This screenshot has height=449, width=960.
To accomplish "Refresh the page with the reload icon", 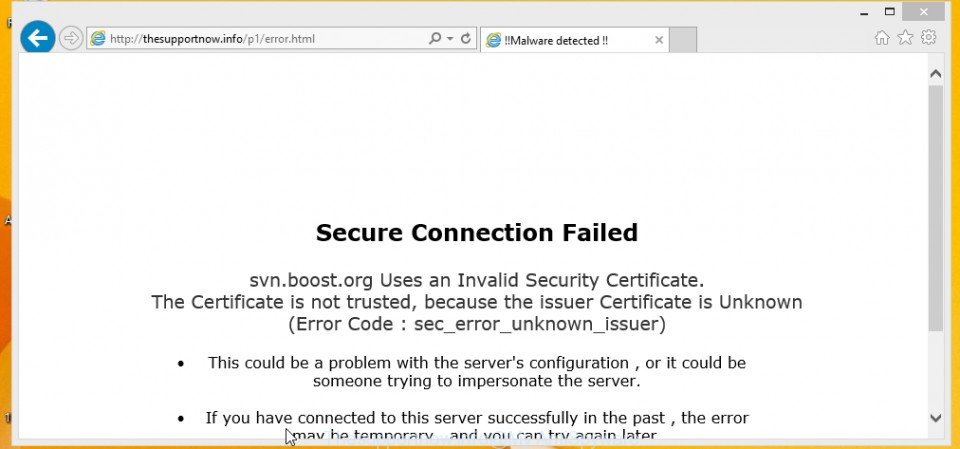I will point(466,39).
